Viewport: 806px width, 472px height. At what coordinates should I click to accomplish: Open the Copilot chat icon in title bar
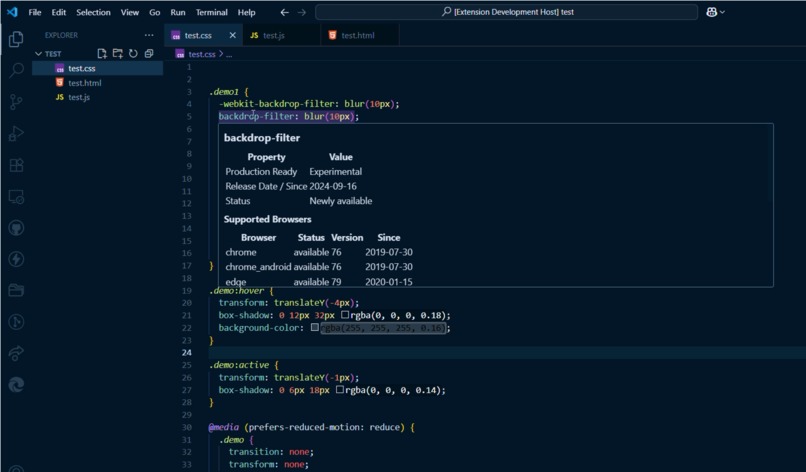(711, 12)
